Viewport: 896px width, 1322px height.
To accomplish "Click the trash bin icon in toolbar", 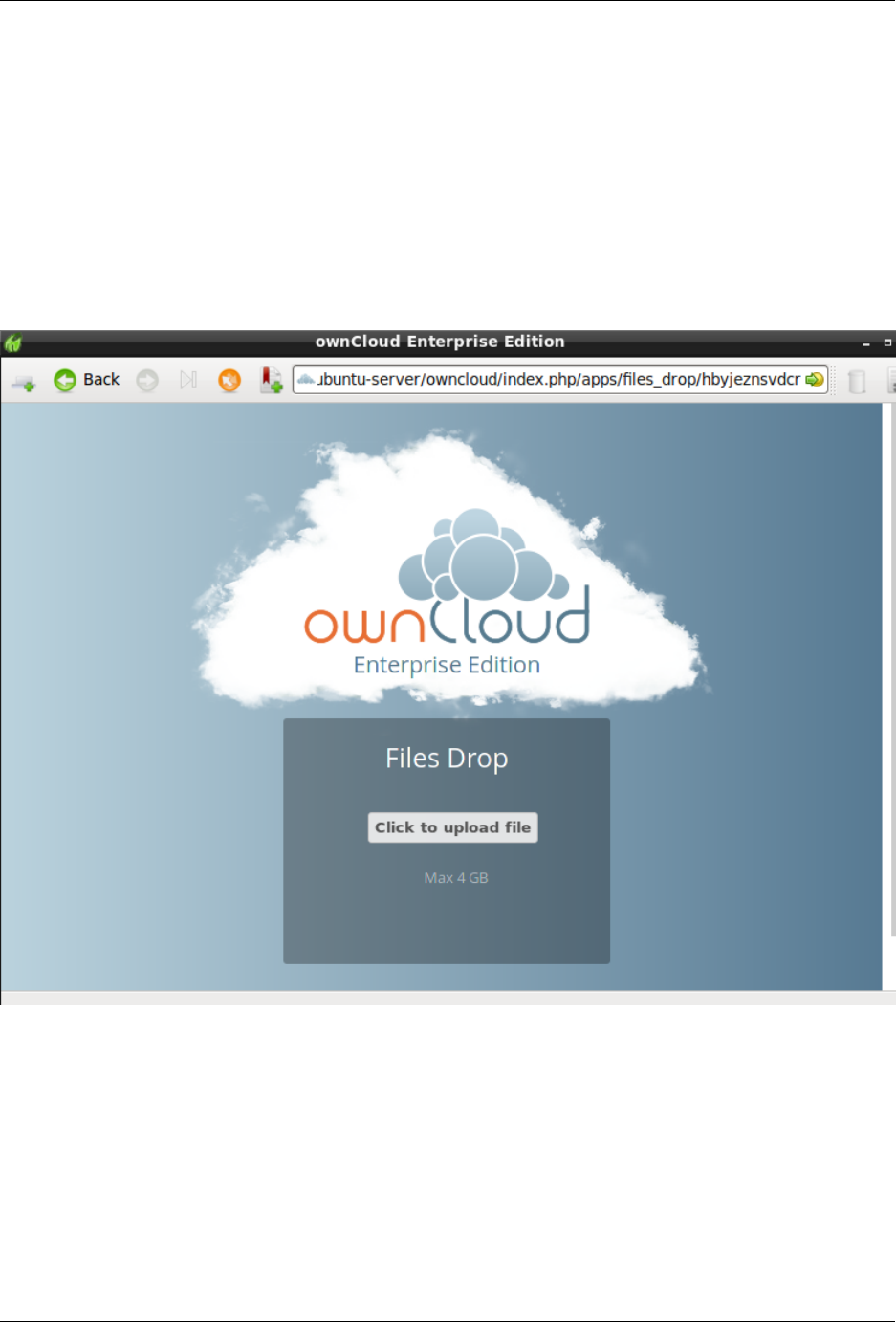I will click(x=857, y=381).
